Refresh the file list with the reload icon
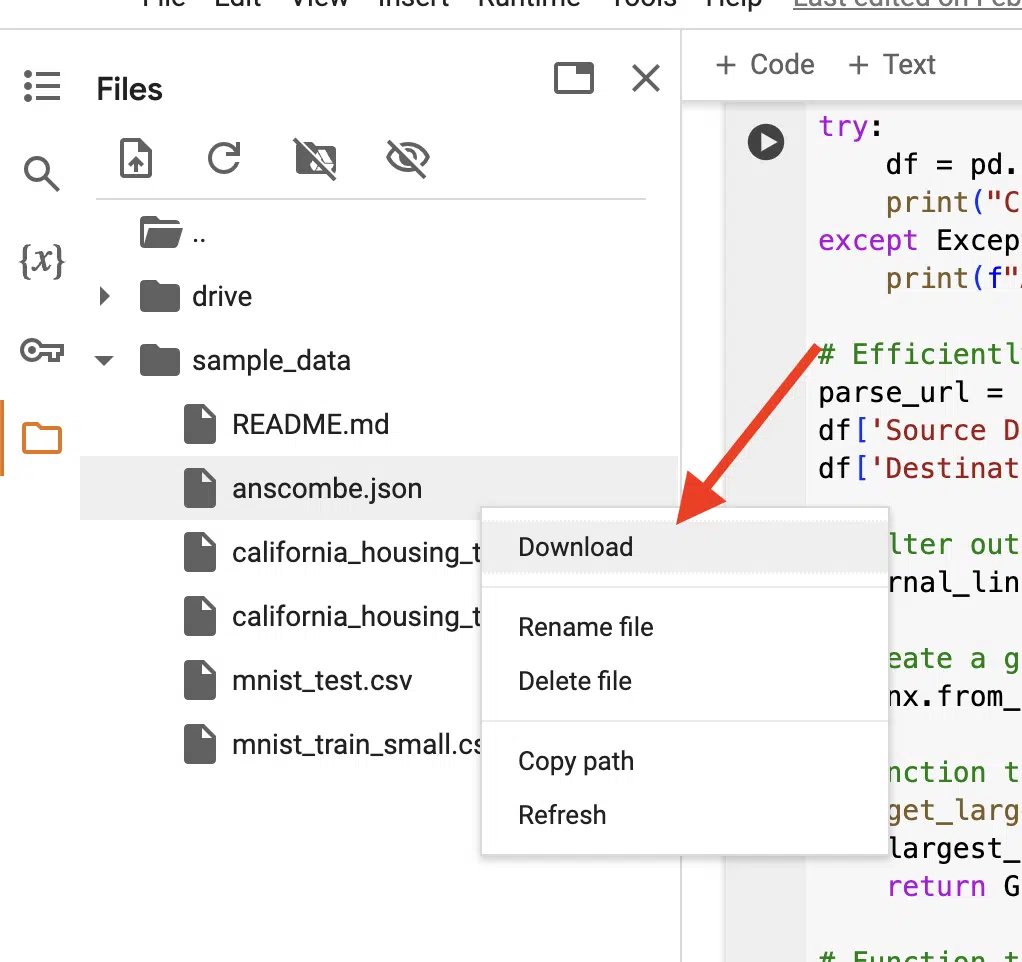 [224, 158]
